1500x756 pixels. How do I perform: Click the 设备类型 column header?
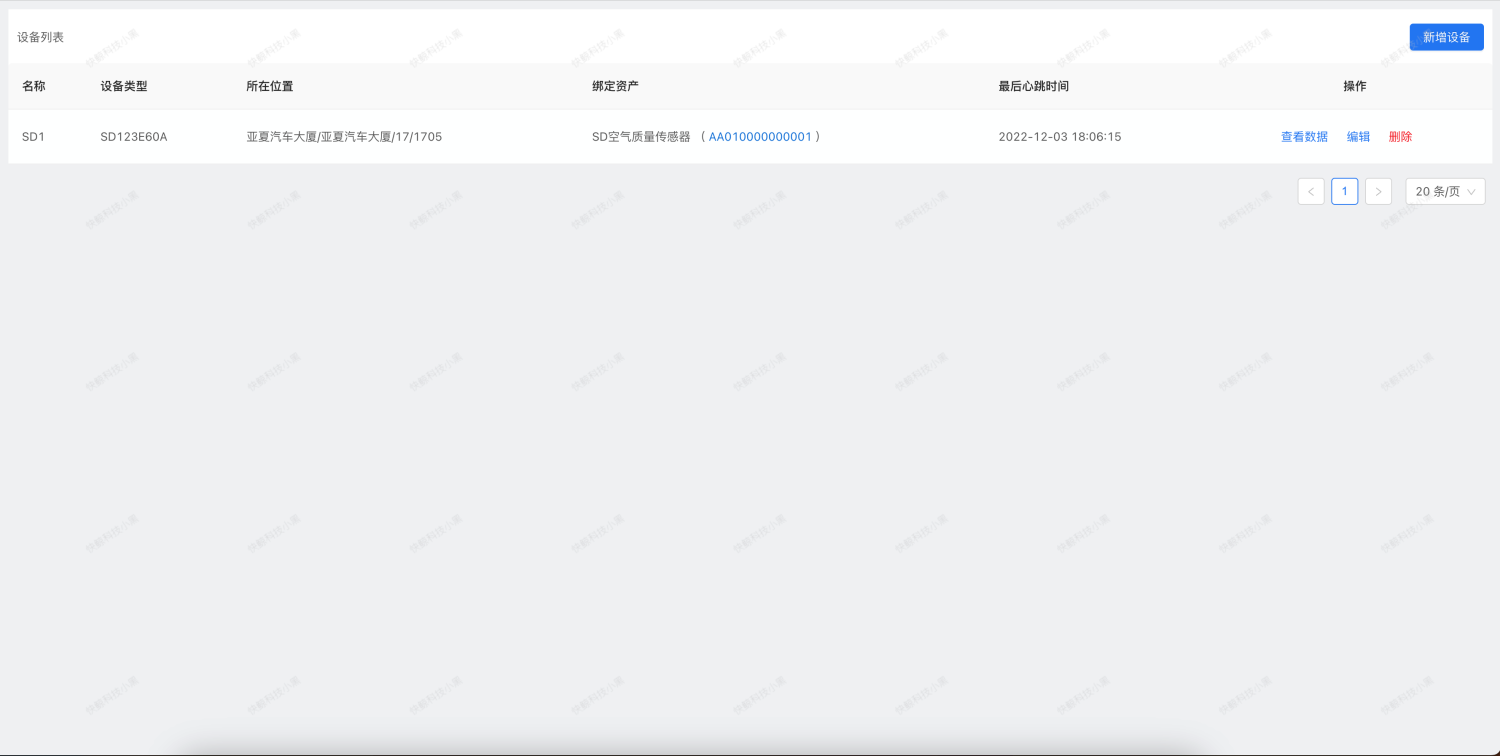(124, 86)
